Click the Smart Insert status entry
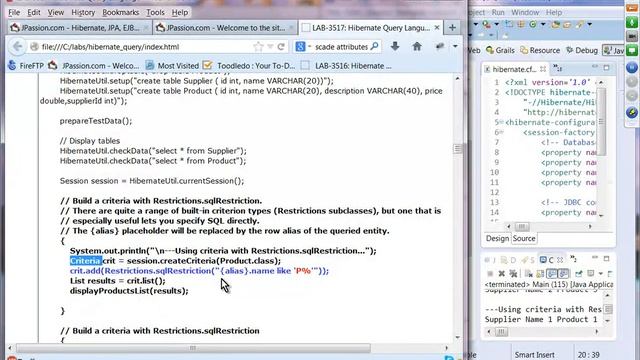This screenshot has width=640, height=360. tap(534, 355)
